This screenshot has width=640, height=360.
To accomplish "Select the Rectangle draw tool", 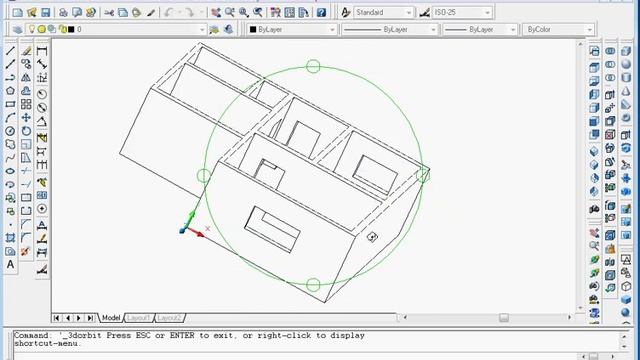I will [x=10, y=104].
